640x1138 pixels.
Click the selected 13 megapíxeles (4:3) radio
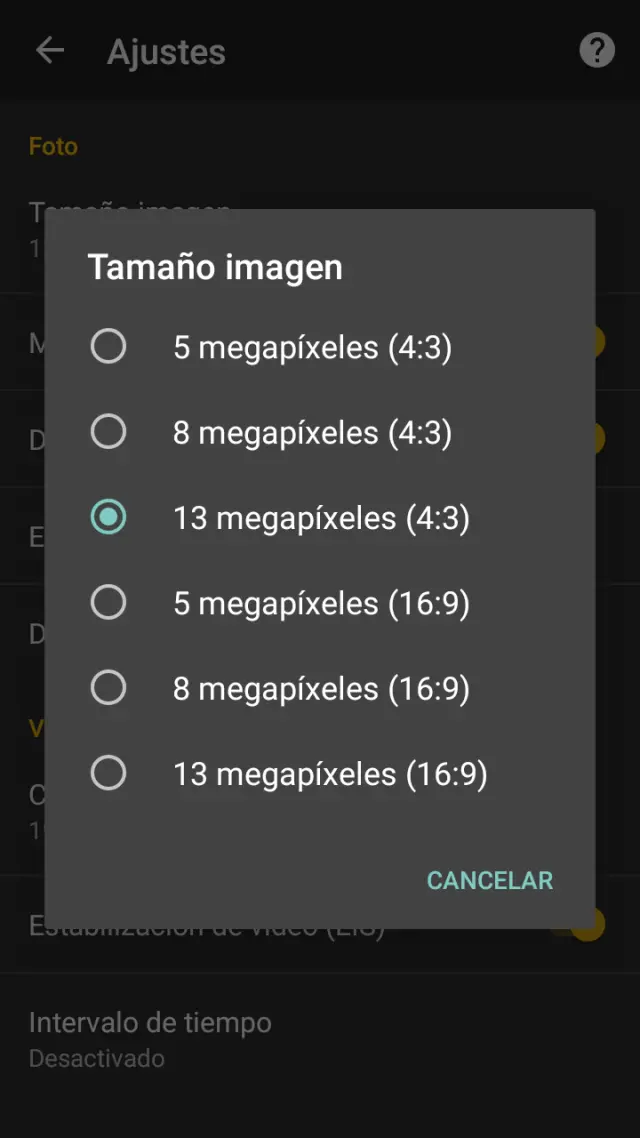click(108, 518)
